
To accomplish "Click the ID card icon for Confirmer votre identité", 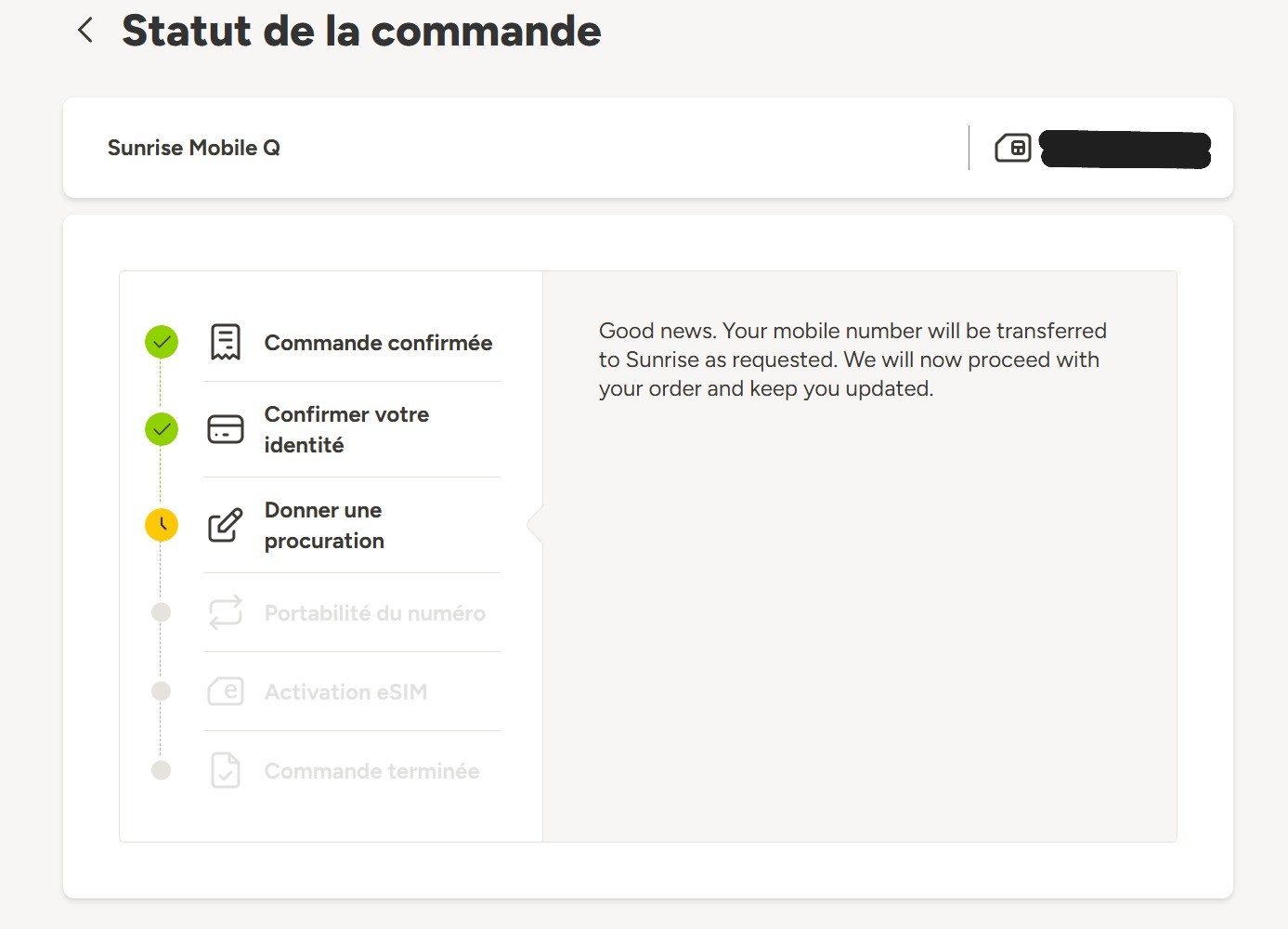I will (x=226, y=429).
